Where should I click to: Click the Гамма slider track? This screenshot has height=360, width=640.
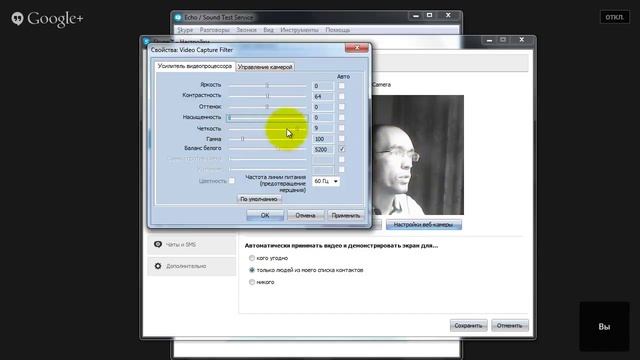pyautogui.click(x=267, y=139)
